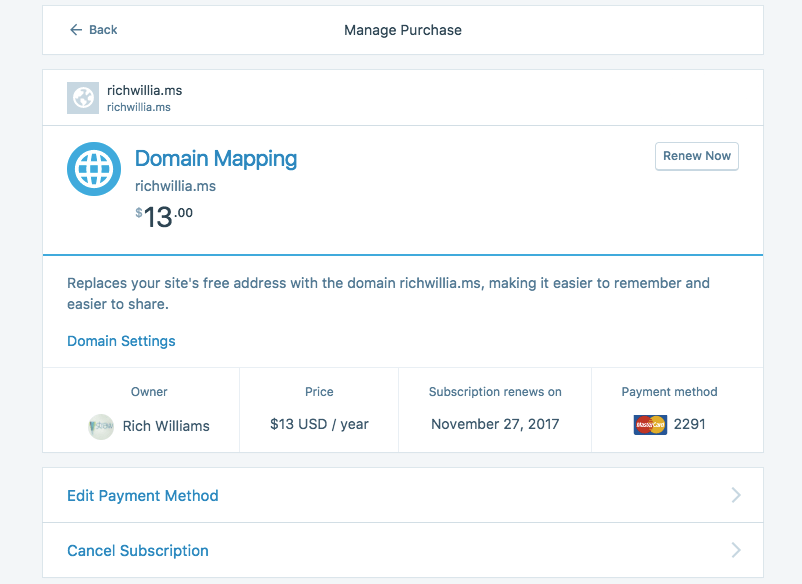Image resolution: width=802 pixels, height=584 pixels.
Task: Go back using the Back link text
Action: coord(103,30)
